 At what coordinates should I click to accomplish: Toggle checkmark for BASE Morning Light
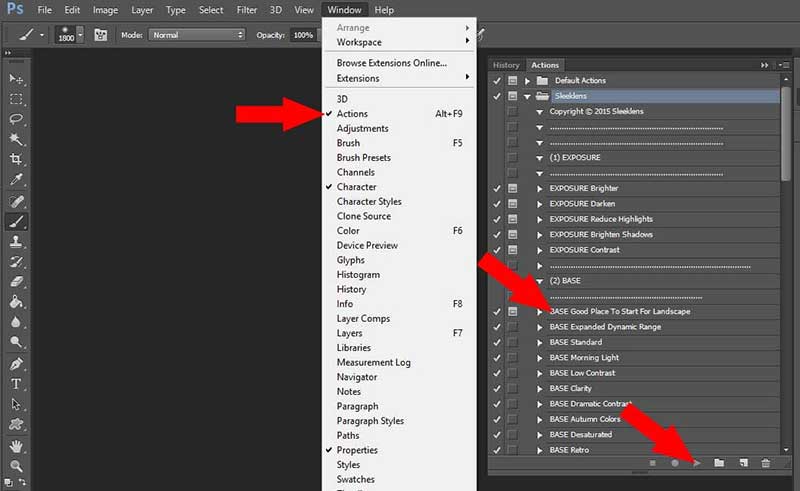(496, 358)
